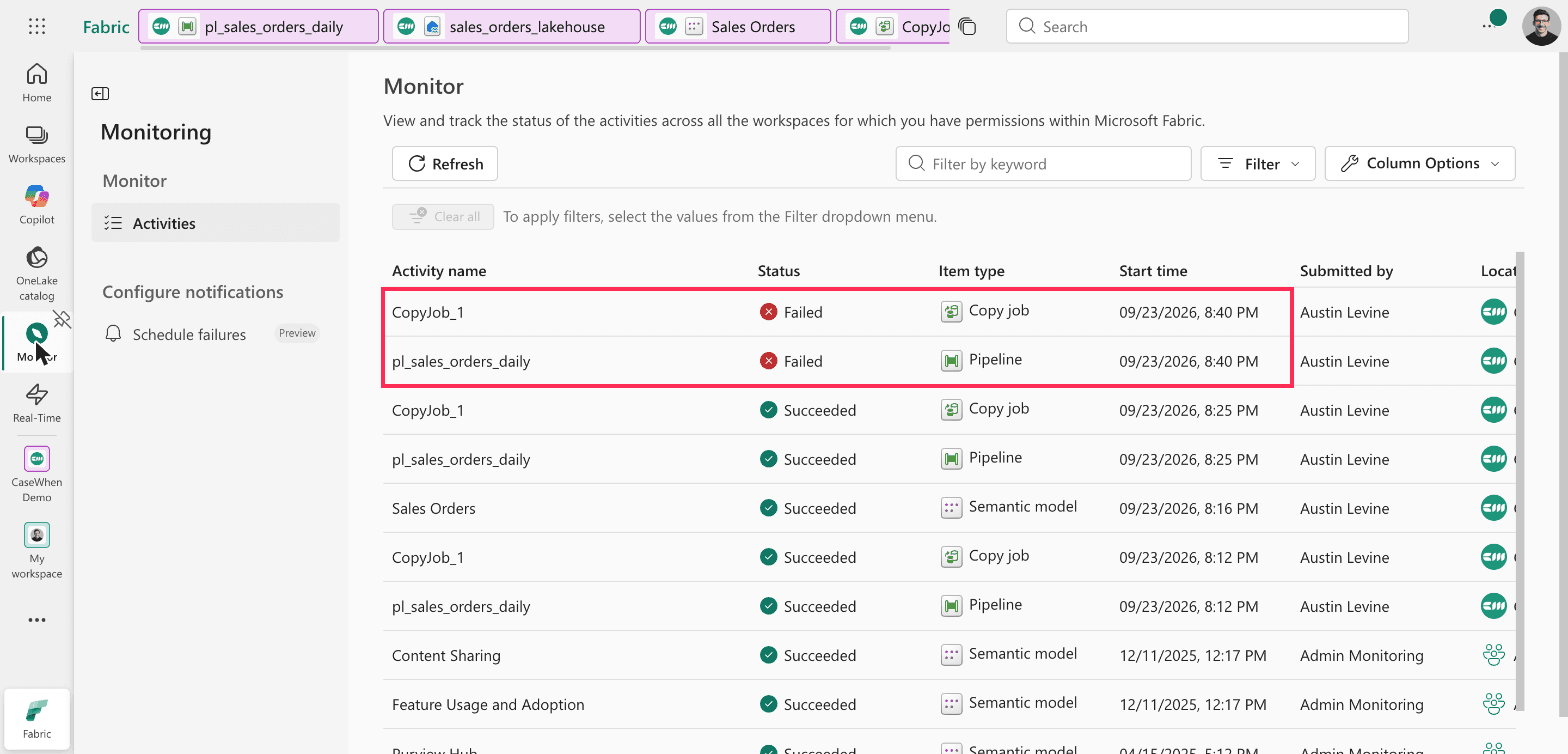
Task: Click the Clear all filters button
Action: point(443,216)
